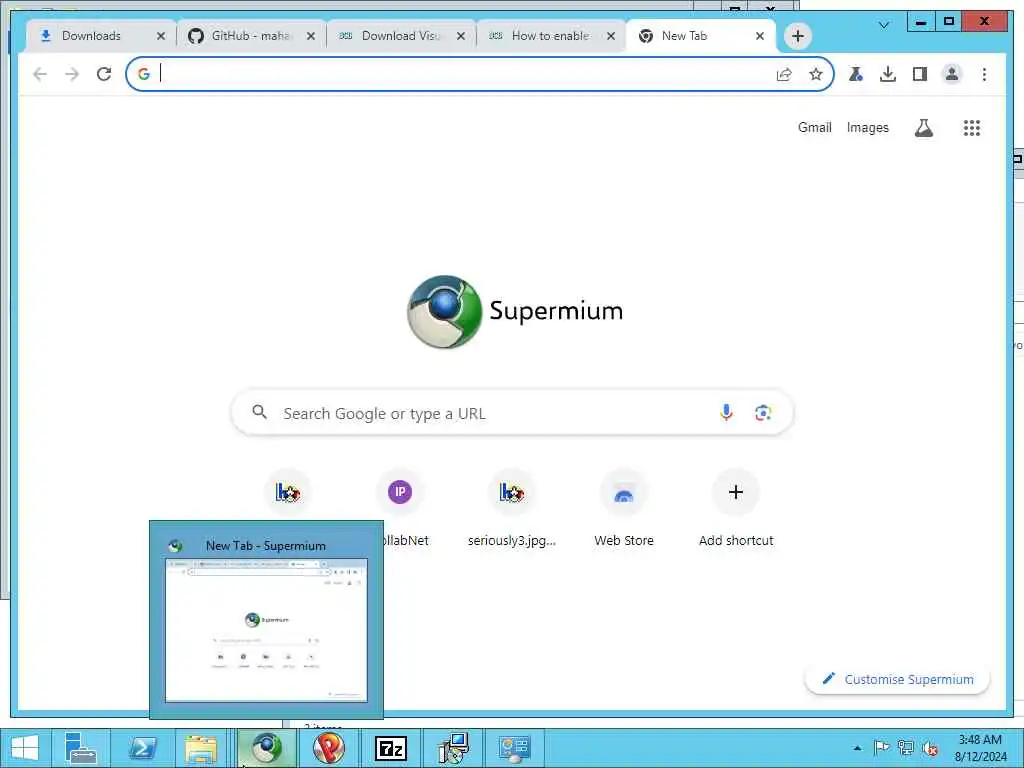Close the New Tab tab
This screenshot has height=768, width=1024.
coord(760,36)
